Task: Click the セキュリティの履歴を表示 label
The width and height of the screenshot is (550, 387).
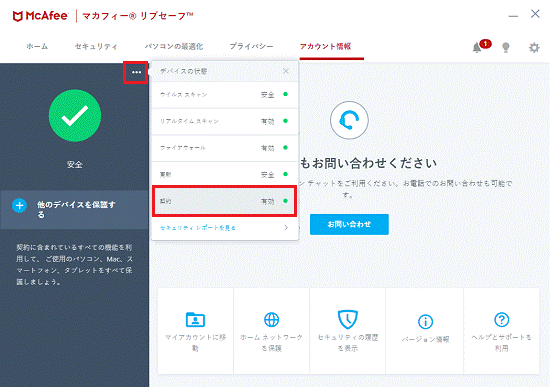Action: 348,342
